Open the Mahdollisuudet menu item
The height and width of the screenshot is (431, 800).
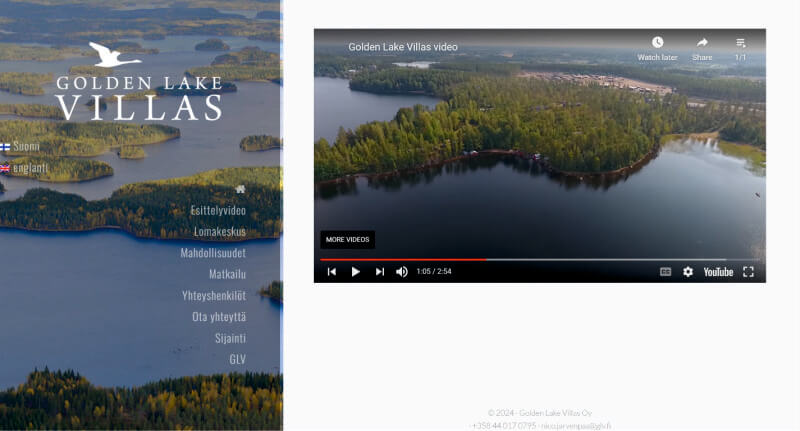213,253
